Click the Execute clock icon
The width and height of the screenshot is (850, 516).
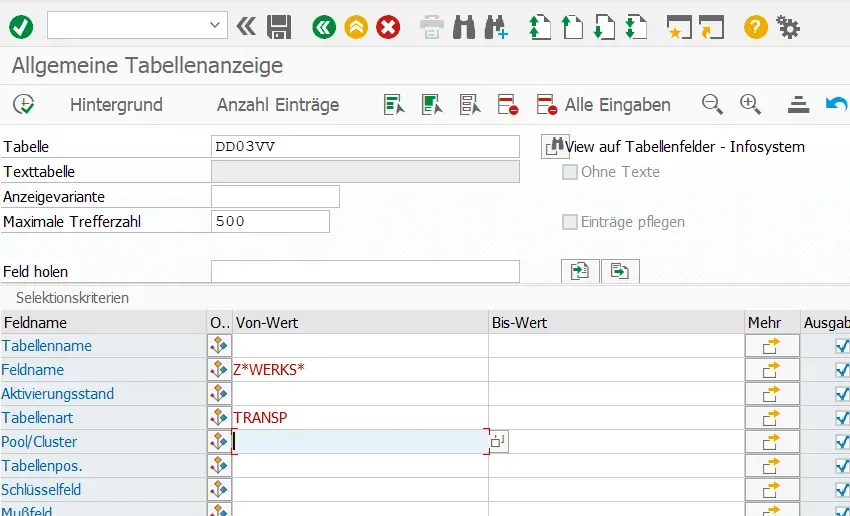[23, 104]
